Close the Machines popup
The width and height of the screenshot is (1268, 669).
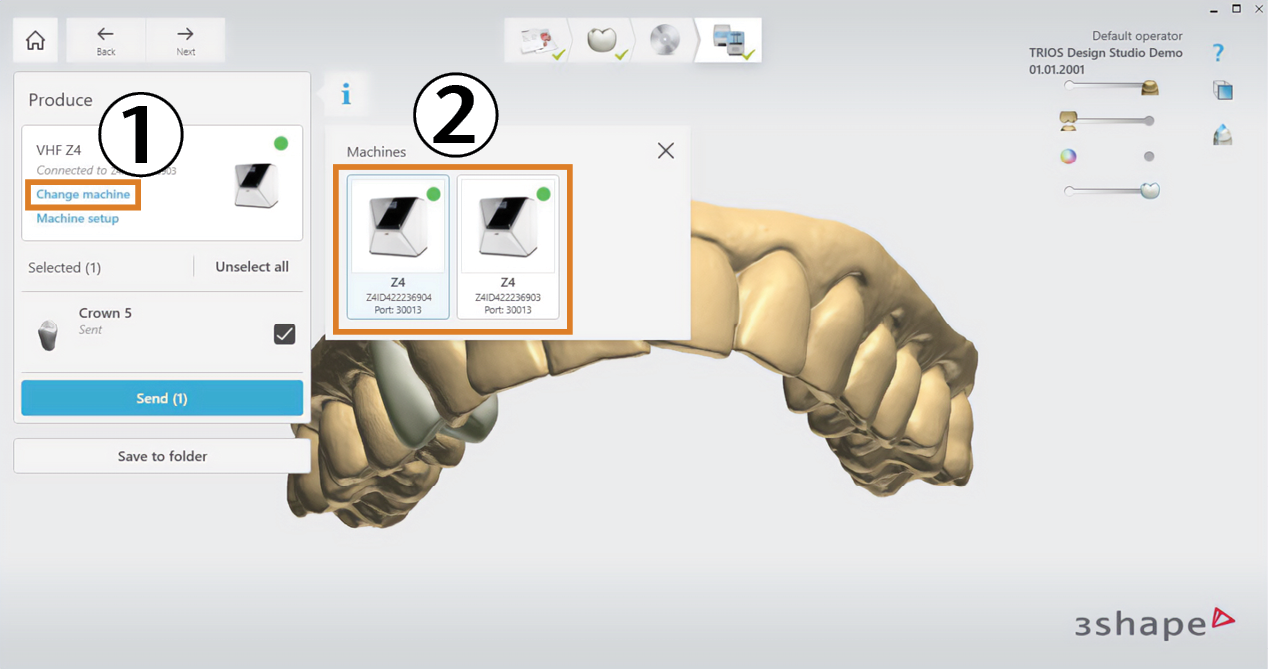[x=666, y=151]
